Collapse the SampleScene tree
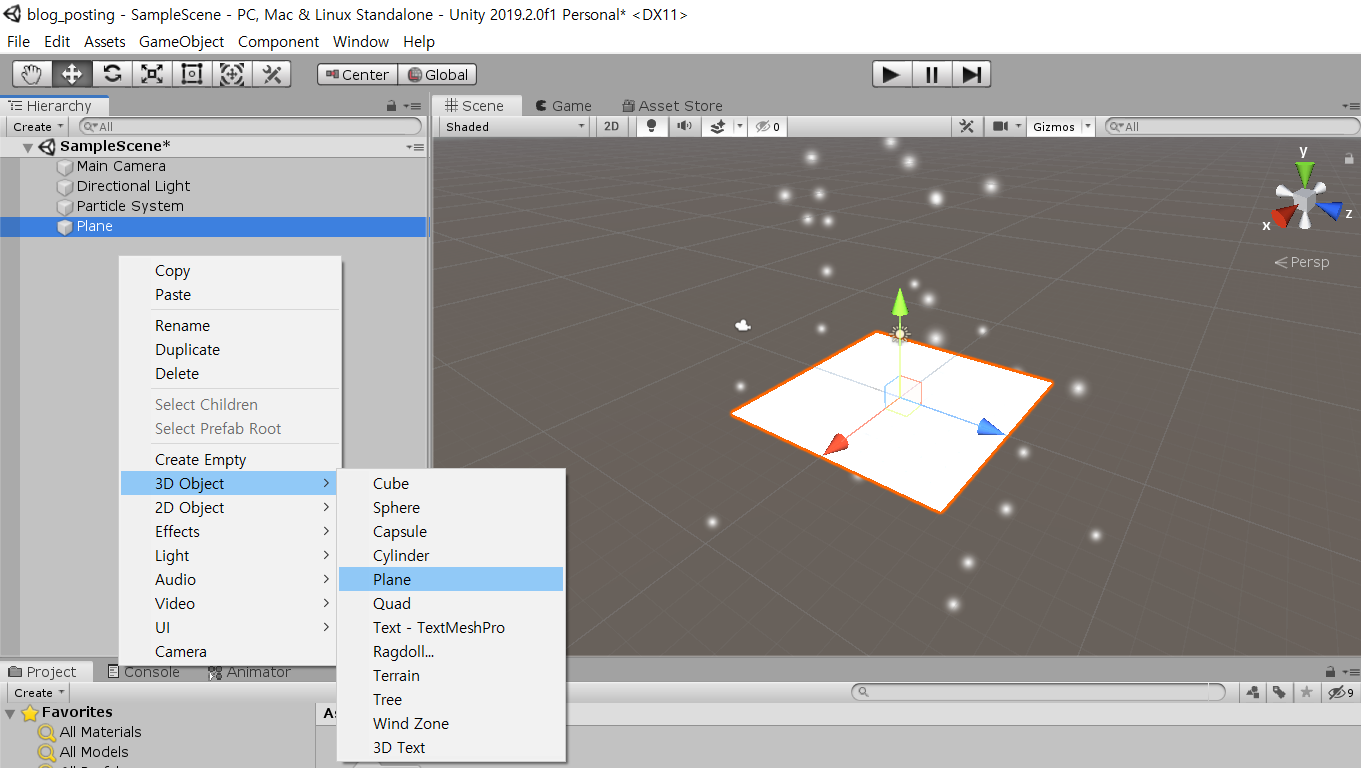This screenshot has width=1361, height=768. coord(27,147)
